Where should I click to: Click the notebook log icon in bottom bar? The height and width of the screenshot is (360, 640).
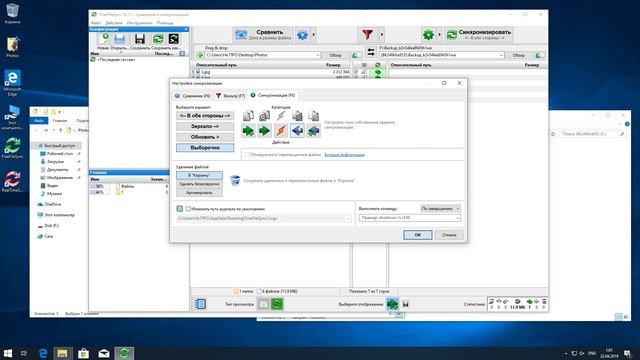click(200, 304)
